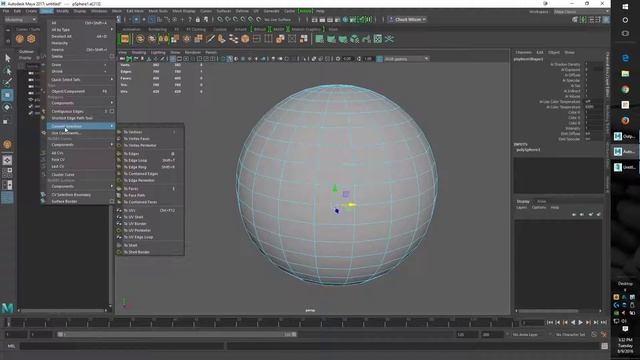This screenshot has height=360, width=640.
Task: Click the time slider current frame marker
Action: click(8, 322)
